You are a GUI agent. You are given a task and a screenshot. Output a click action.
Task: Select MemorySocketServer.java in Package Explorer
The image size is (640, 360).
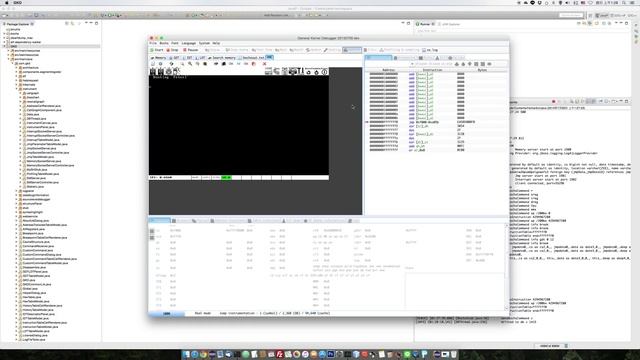[x=44, y=161]
